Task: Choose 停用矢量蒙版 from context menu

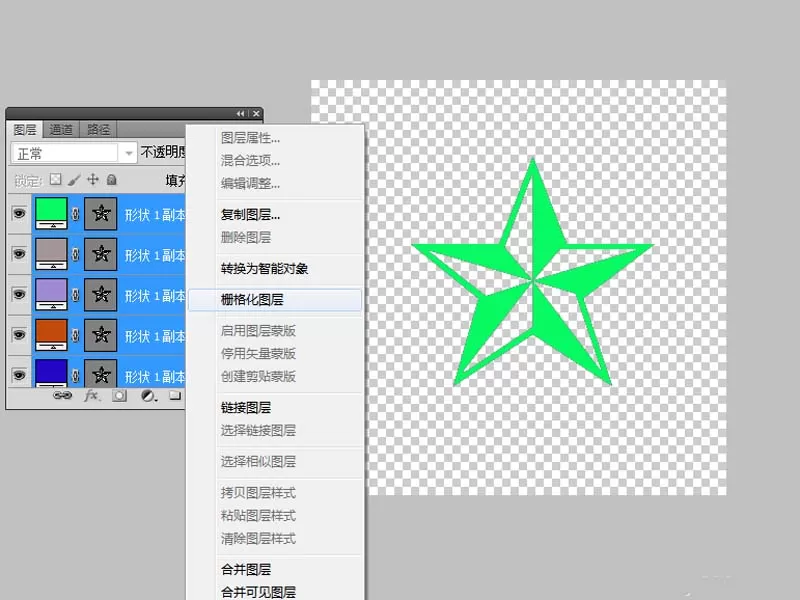Action: tap(275, 353)
